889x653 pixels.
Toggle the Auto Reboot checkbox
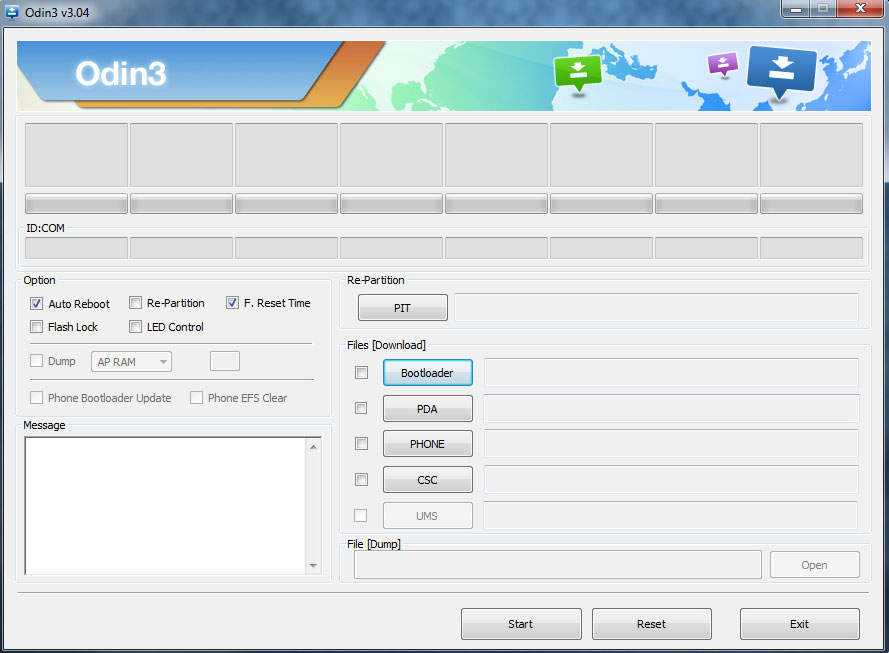click(x=36, y=303)
